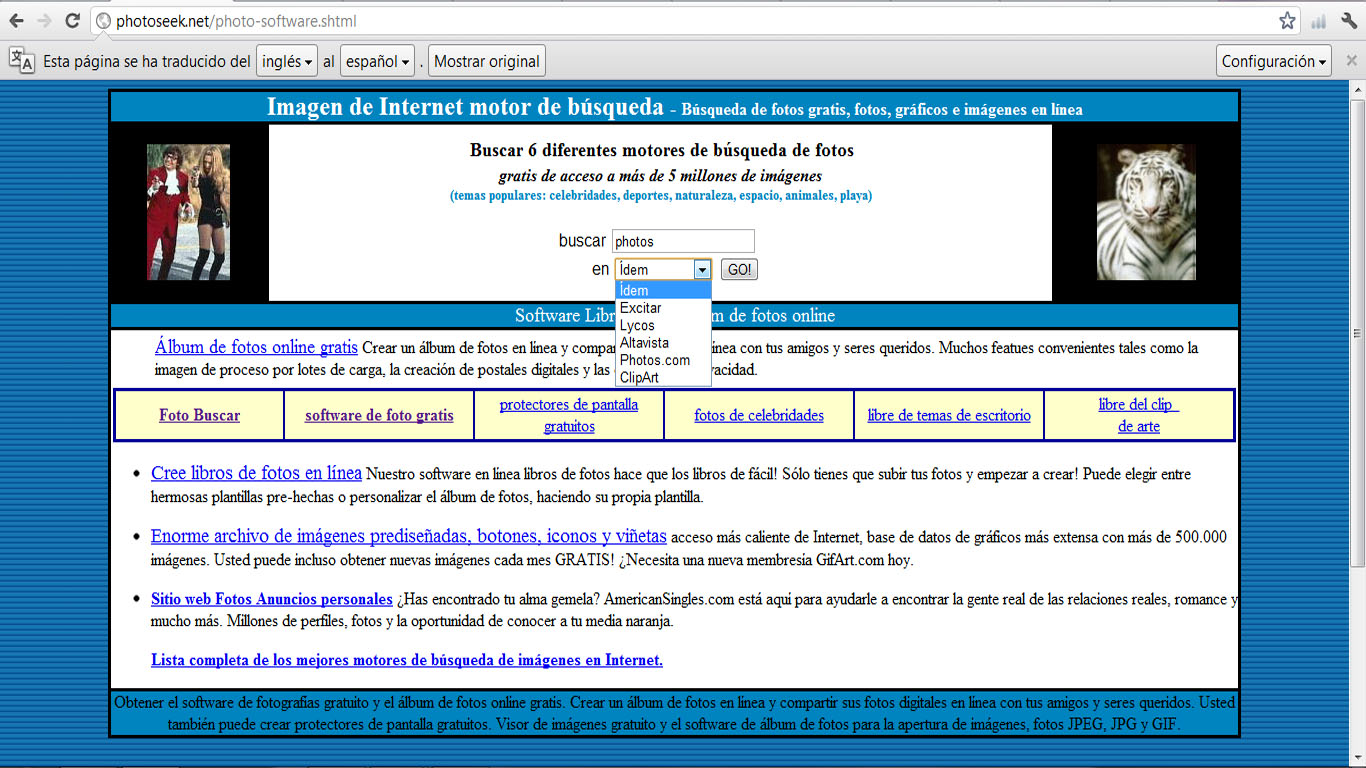Click the globe site icon in address bar
The image size is (1366, 768).
103,21
